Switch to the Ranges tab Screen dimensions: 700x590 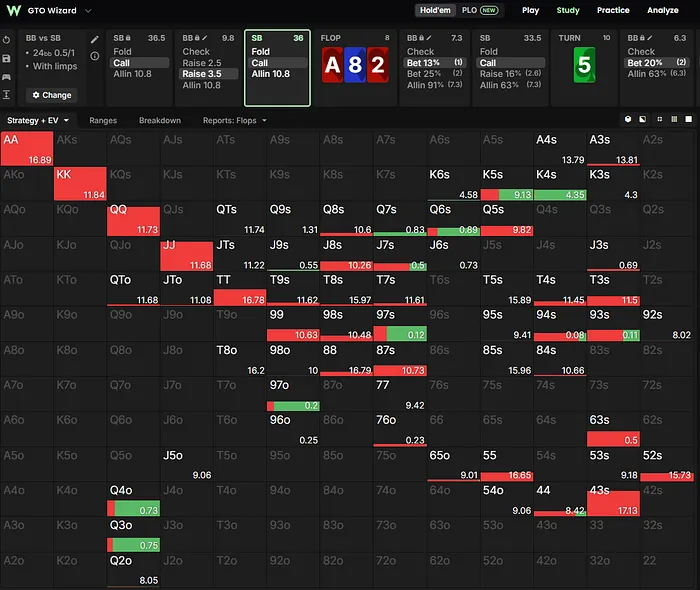(103, 120)
